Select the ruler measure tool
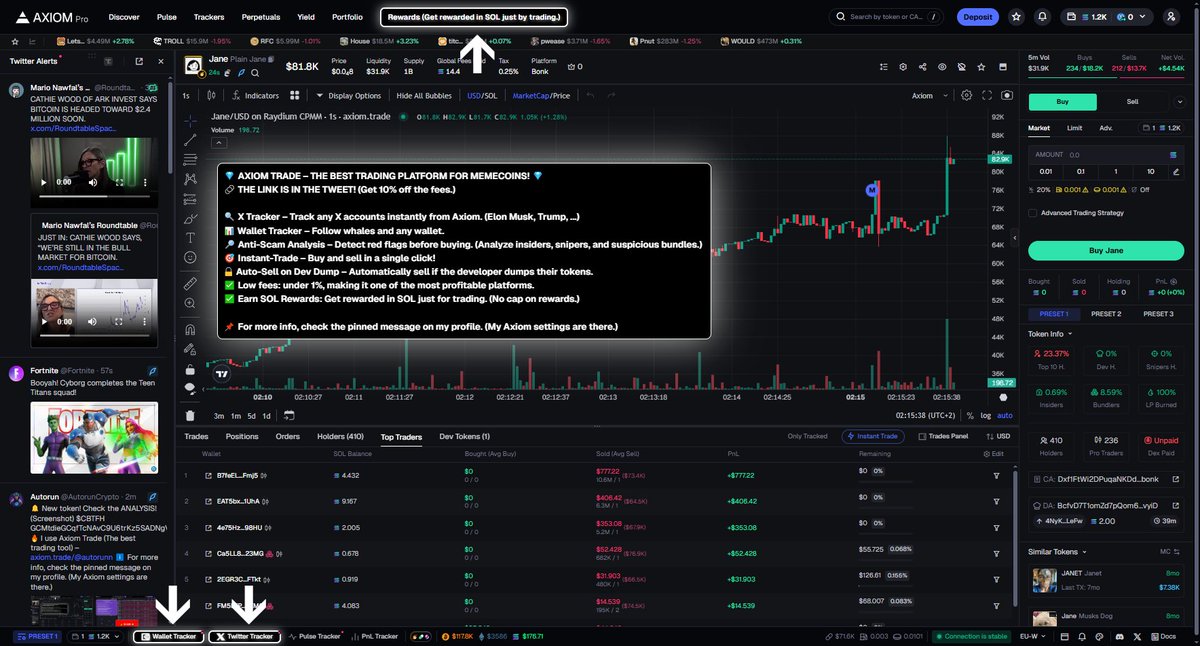 click(190, 284)
